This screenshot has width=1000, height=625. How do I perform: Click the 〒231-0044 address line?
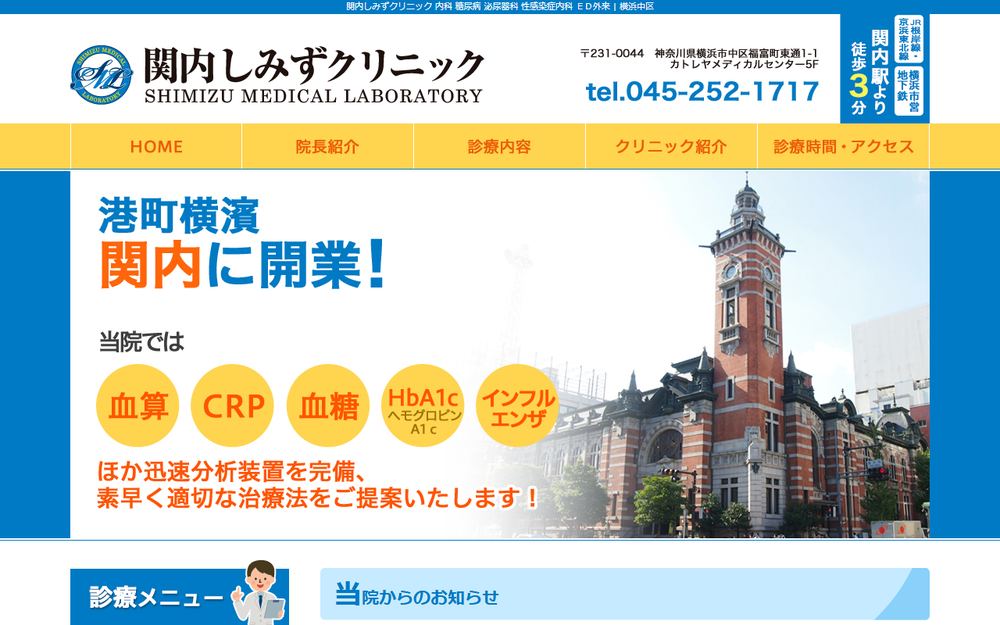699,54
